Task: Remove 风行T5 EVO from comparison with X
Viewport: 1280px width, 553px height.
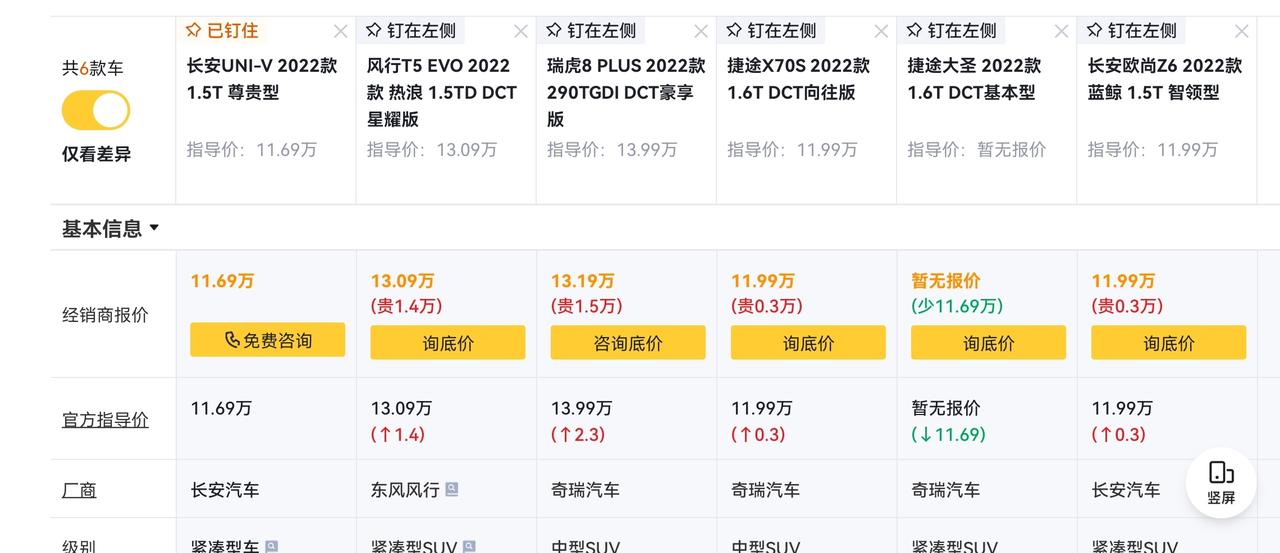Action: pyautogui.click(x=520, y=31)
